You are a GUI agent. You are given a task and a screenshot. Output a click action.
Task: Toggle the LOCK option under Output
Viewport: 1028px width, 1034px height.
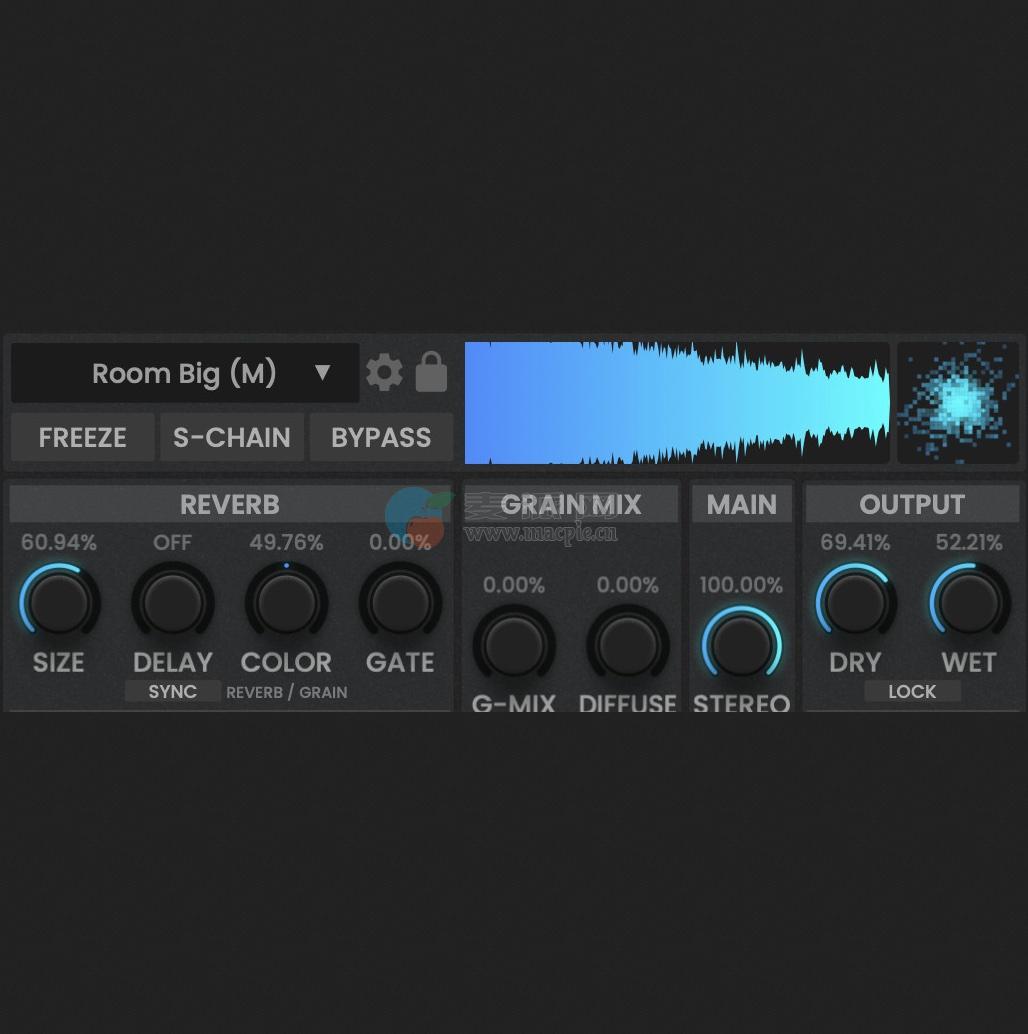tap(912, 691)
